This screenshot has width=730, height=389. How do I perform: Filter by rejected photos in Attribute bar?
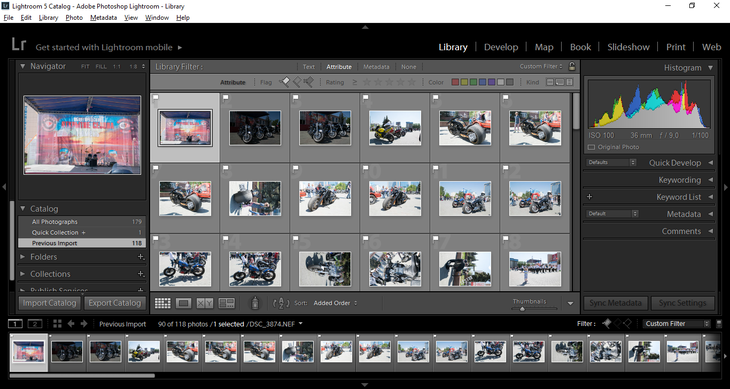click(308, 82)
